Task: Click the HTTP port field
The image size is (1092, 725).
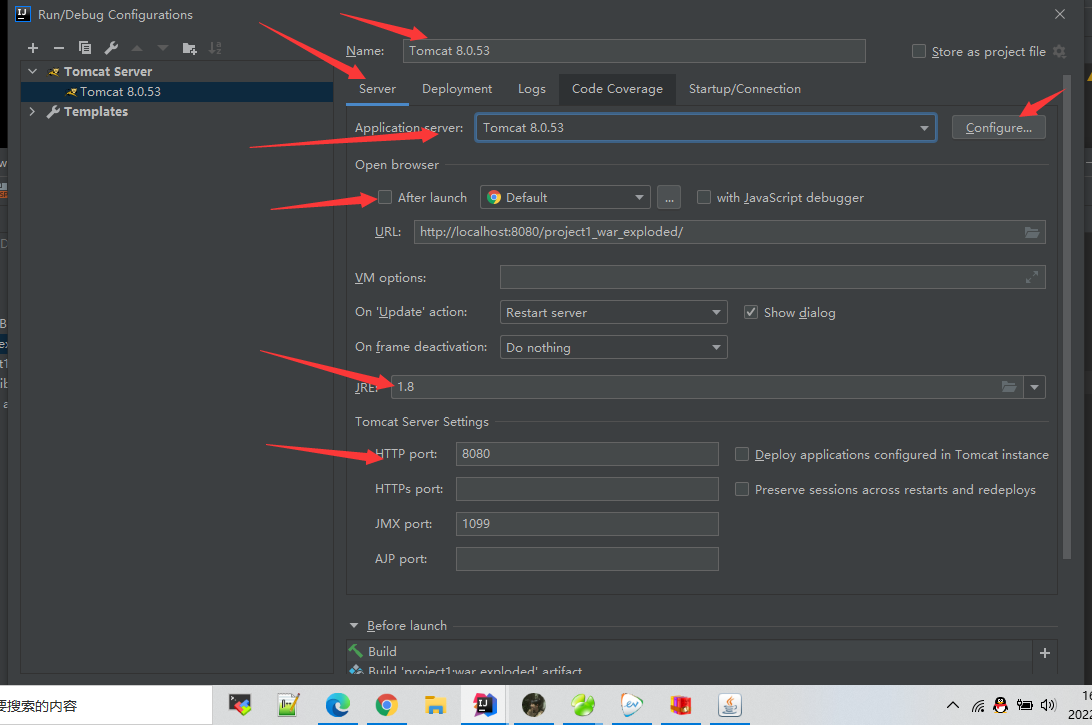Action: coord(587,454)
